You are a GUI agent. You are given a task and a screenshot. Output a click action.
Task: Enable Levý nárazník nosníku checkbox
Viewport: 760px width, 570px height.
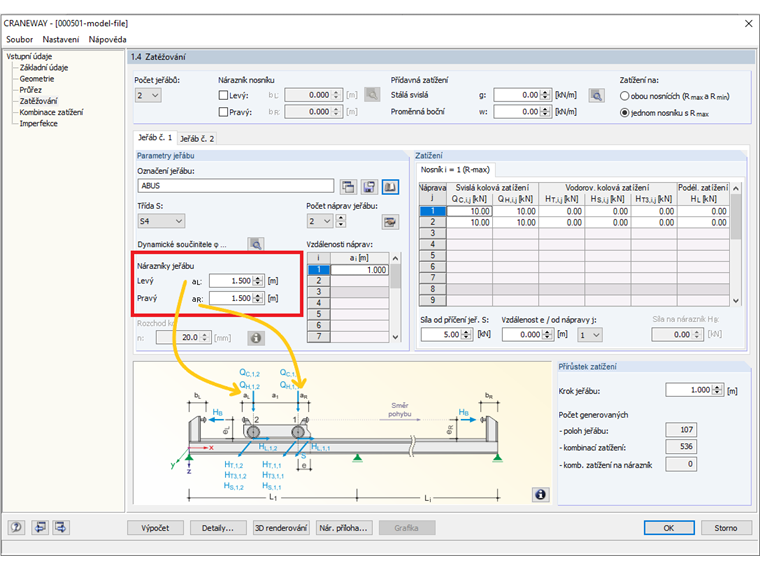(x=223, y=95)
